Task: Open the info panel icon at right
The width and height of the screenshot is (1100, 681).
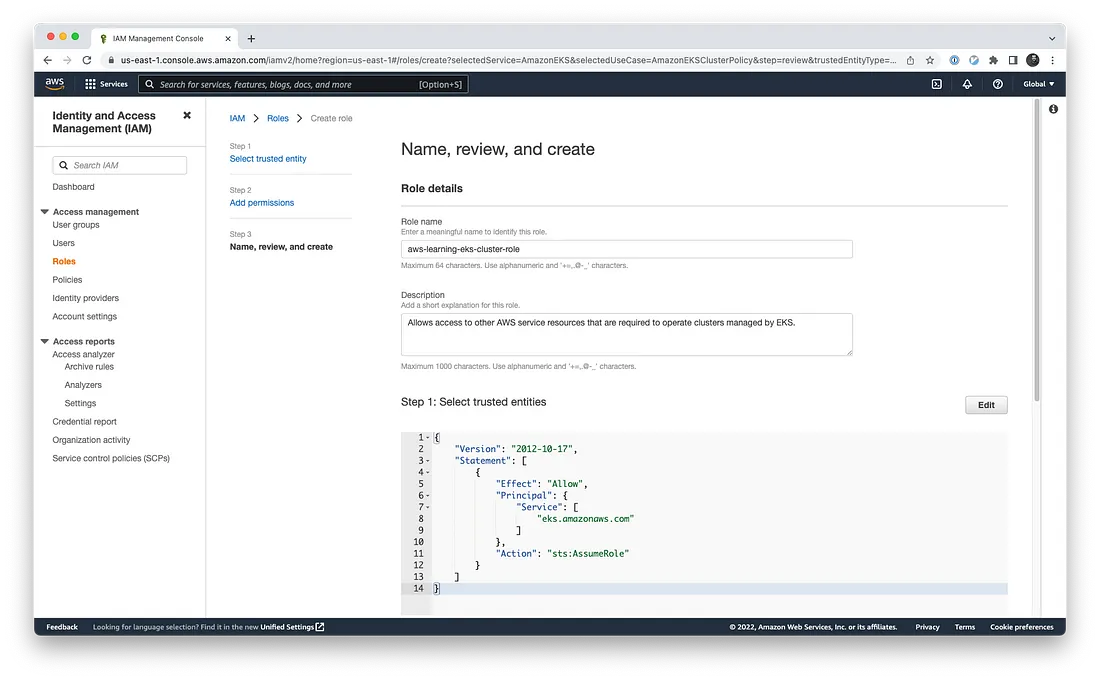Action: 1053,109
